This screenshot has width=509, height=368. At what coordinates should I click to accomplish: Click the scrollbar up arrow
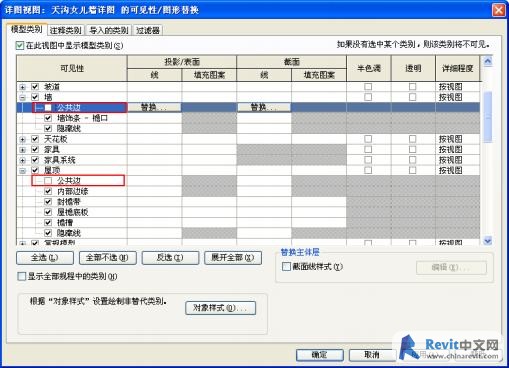point(488,61)
